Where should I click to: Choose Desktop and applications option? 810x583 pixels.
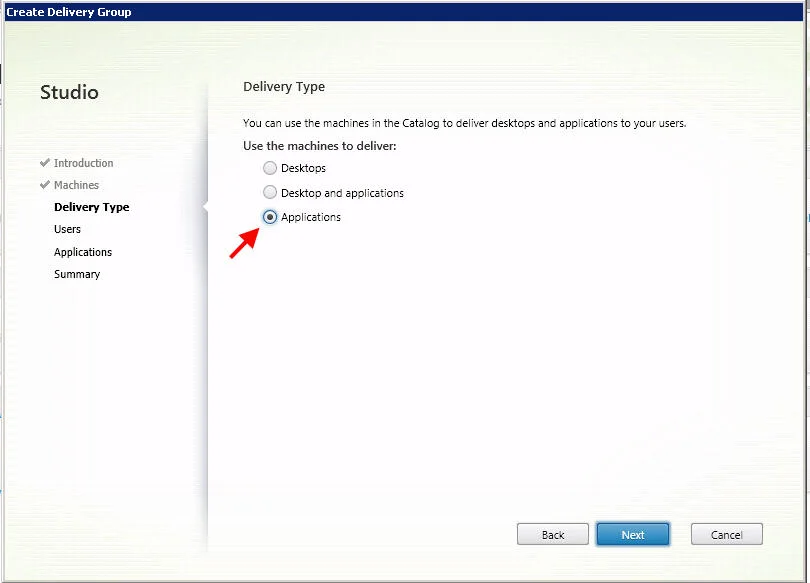(x=270, y=193)
